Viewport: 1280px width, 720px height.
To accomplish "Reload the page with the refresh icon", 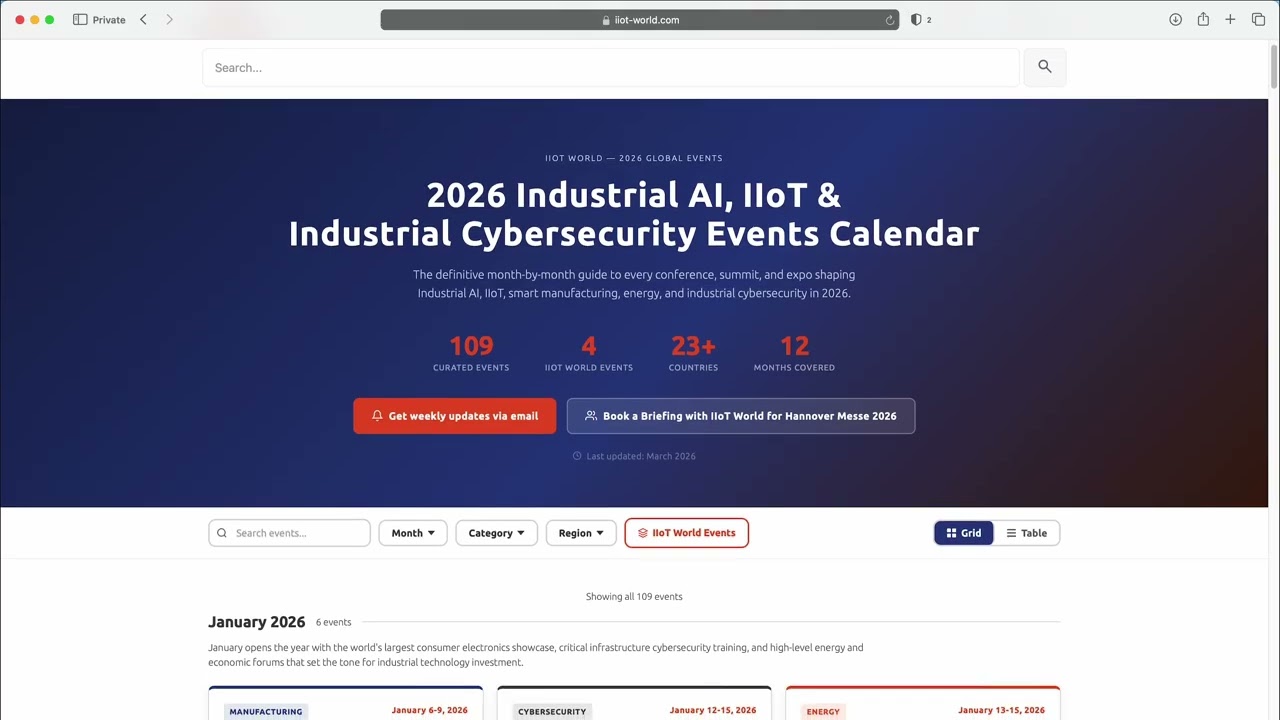I will coord(889,20).
